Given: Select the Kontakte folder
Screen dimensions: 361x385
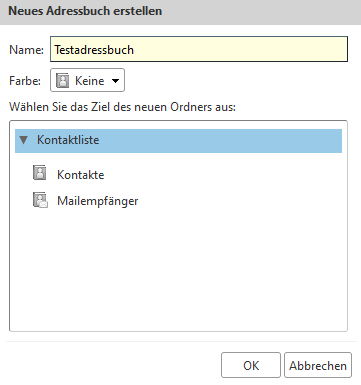Looking at the screenshot, I should (x=80, y=175).
